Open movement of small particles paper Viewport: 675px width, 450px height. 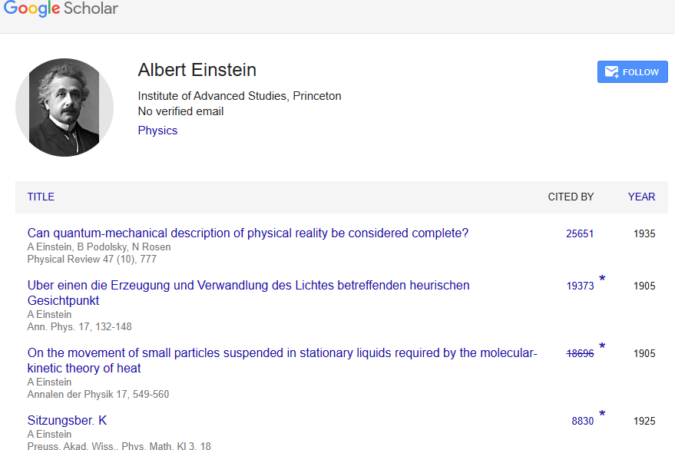[x=282, y=360]
